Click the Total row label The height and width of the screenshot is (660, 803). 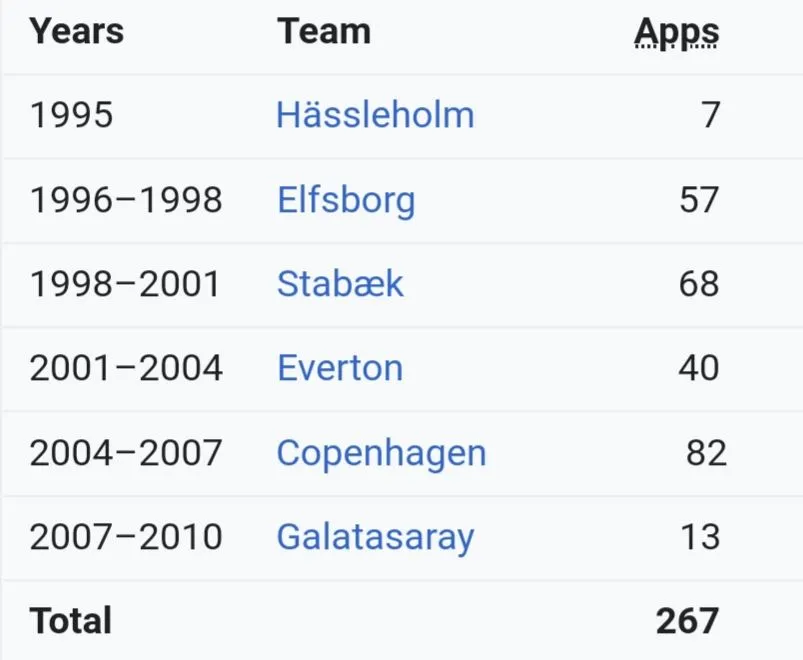click(70, 621)
